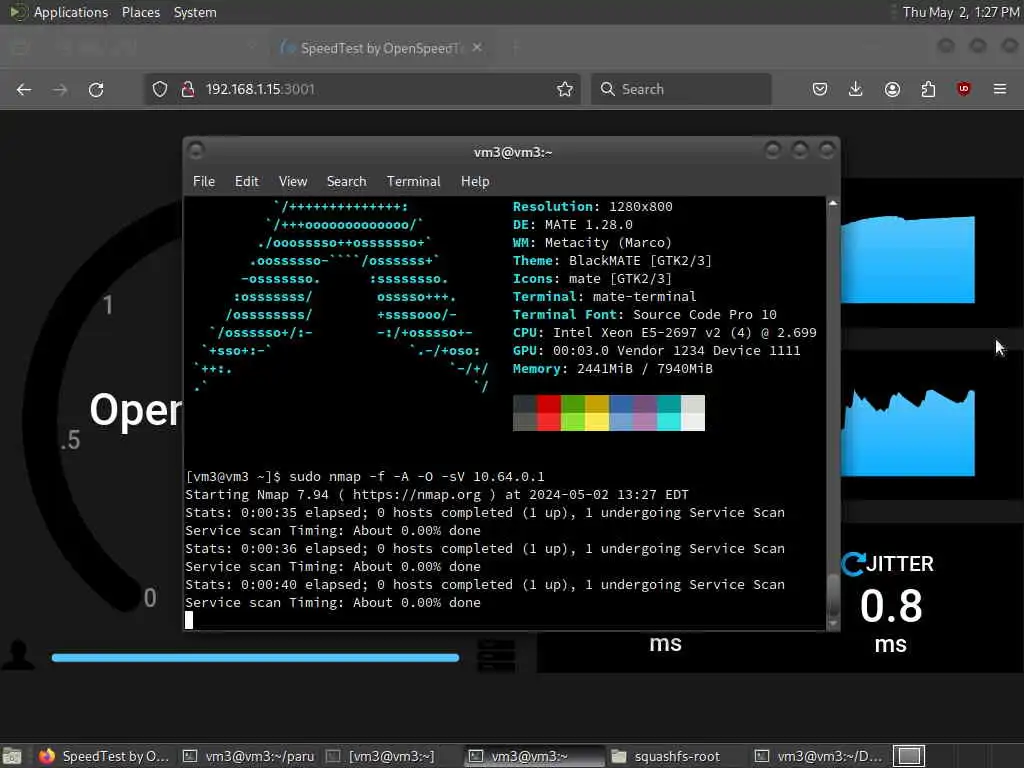
Task: Switch to SpeedTest Firefox taskbar entry
Action: tap(104, 756)
